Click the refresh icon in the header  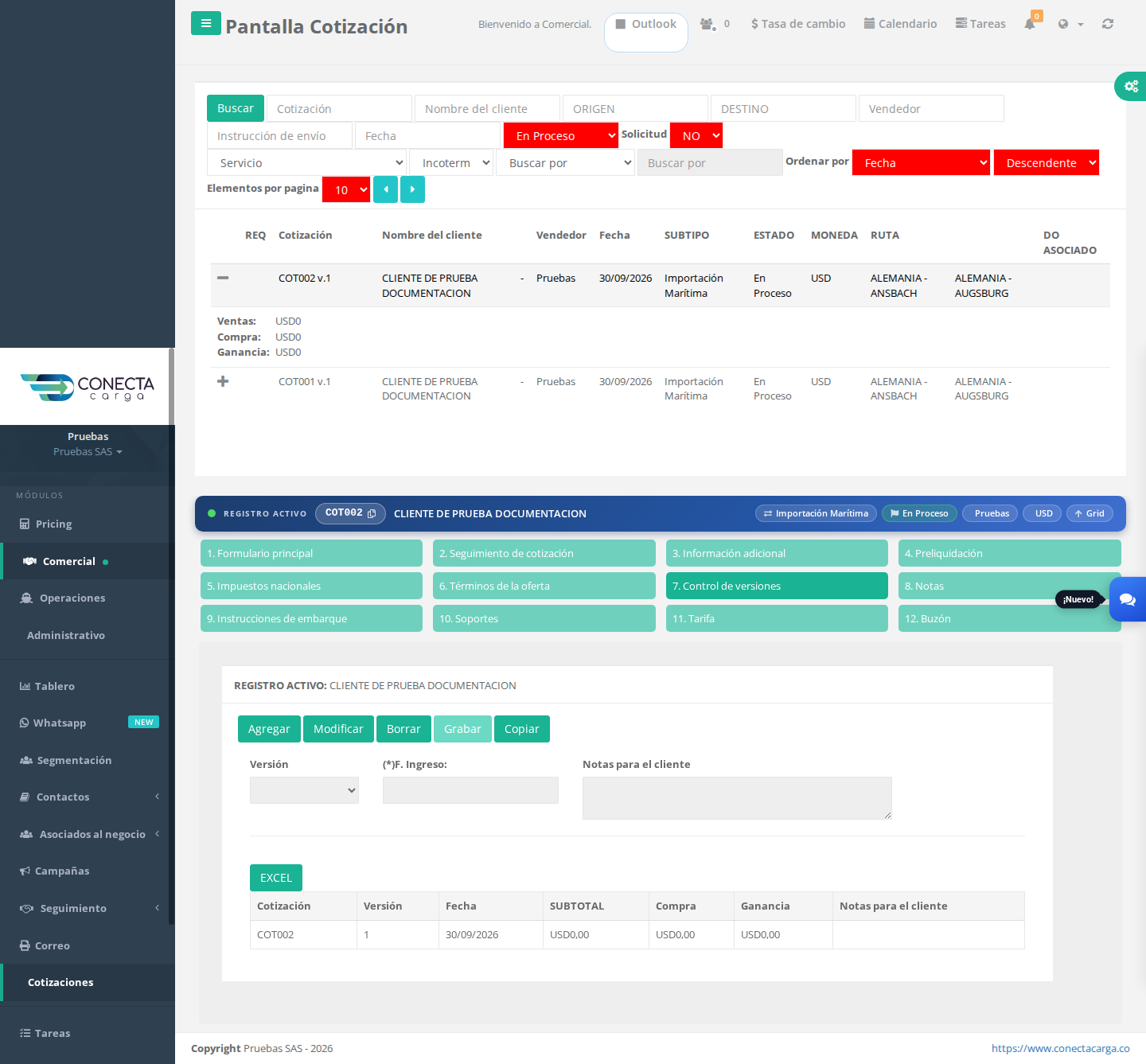[1107, 24]
